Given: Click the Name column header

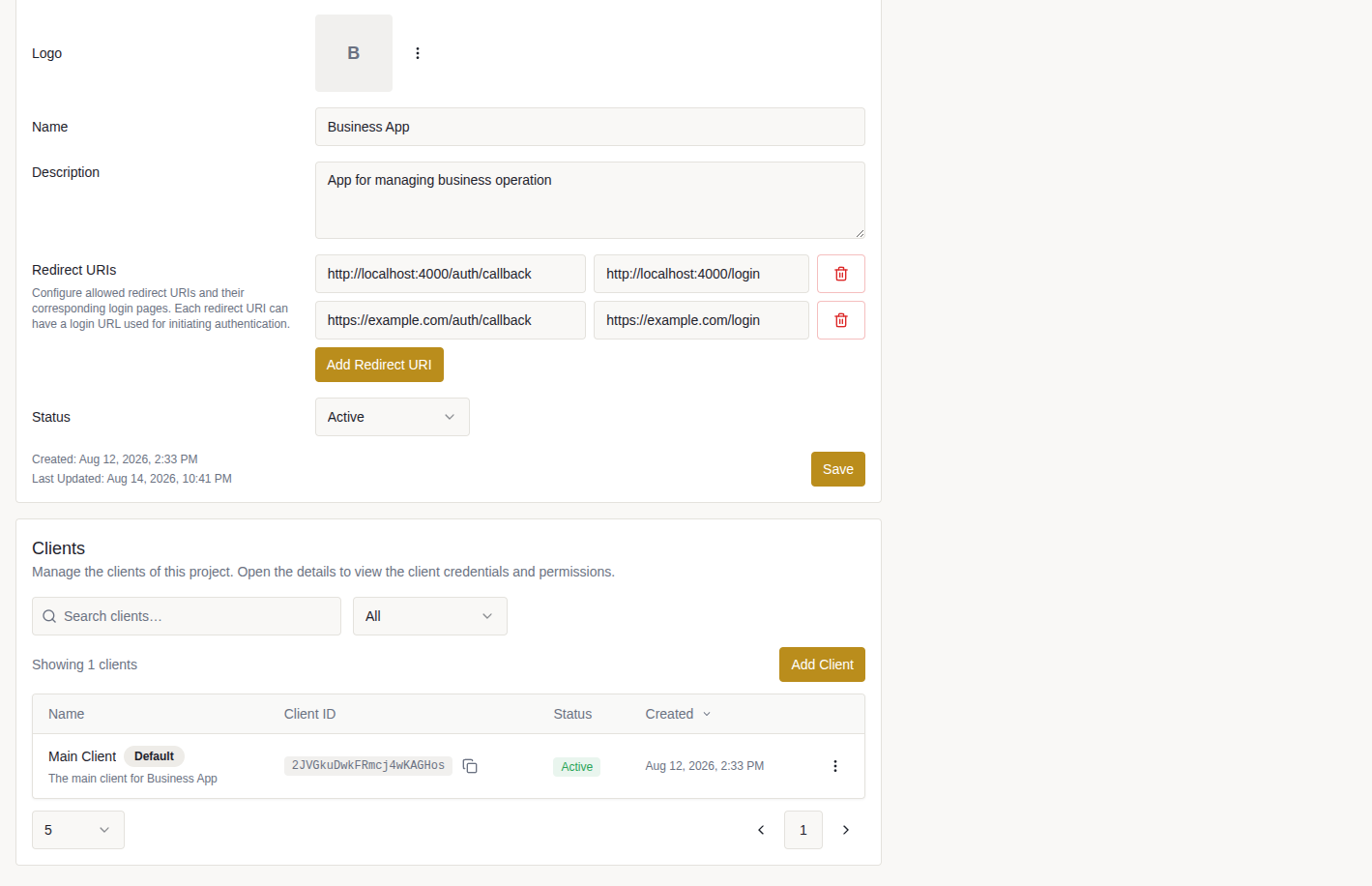Looking at the screenshot, I should click(x=67, y=714).
